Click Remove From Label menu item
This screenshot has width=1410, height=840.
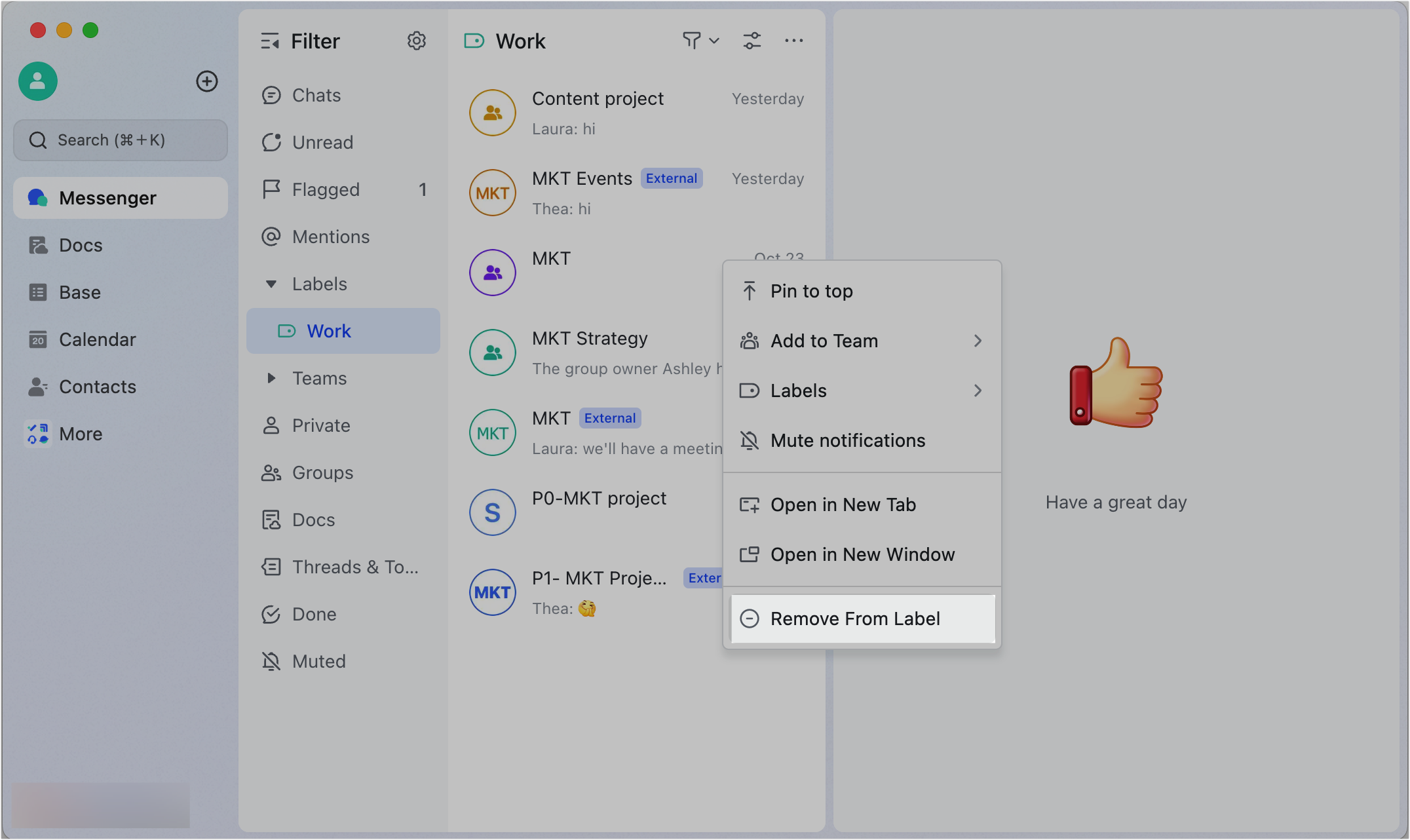pyautogui.click(x=855, y=619)
